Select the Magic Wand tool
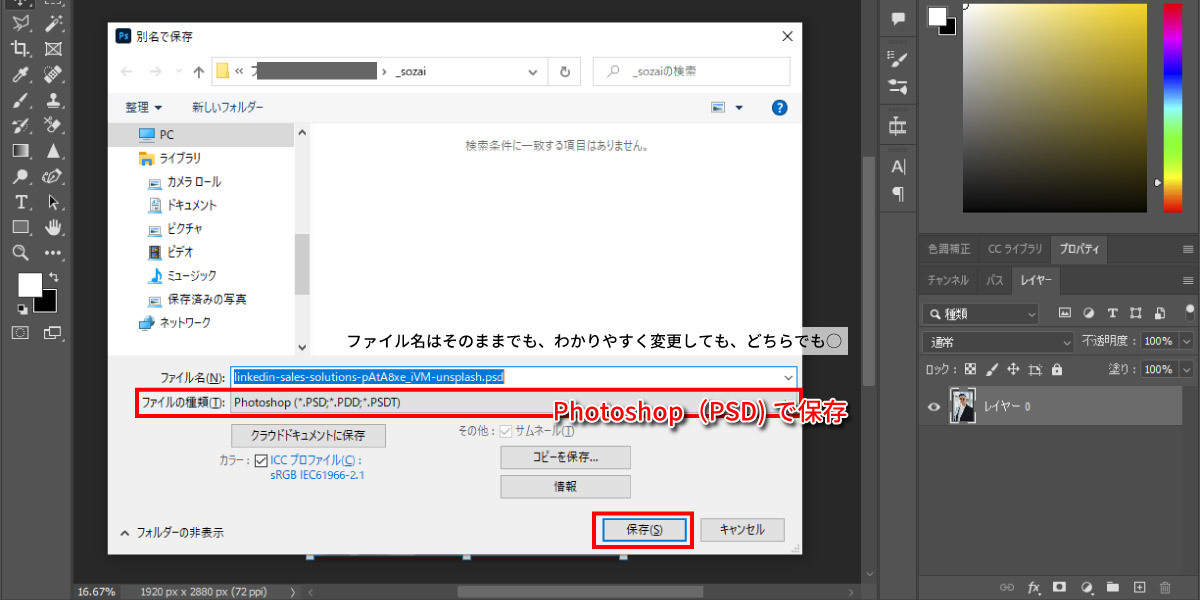Viewport: 1200px width, 600px height. coord(53,22)
